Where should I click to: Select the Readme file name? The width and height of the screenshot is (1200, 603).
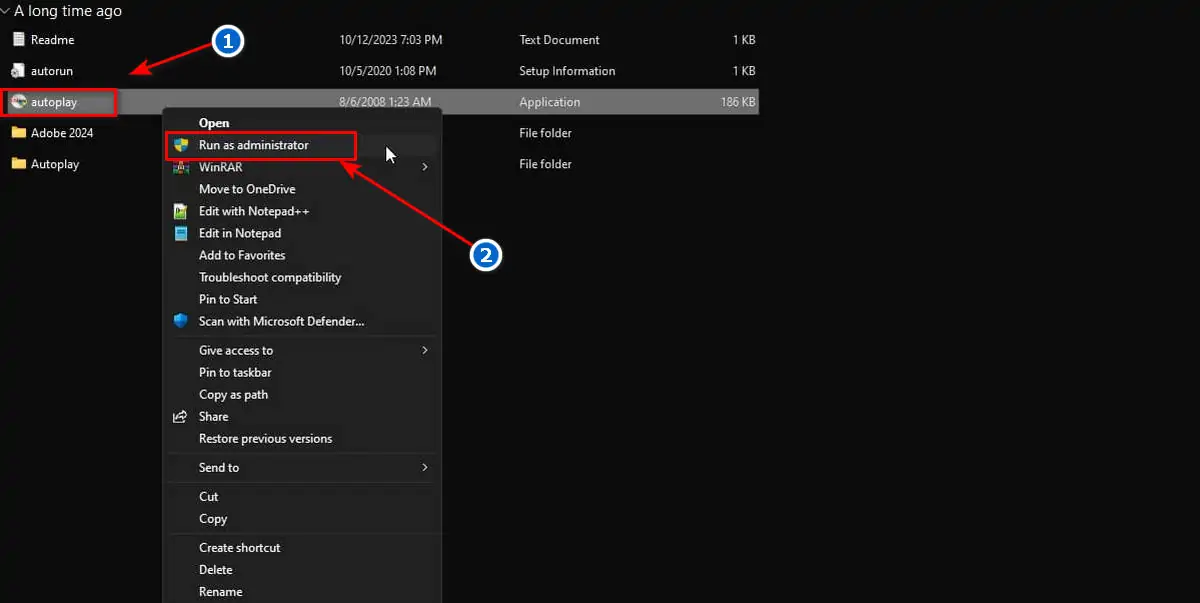coord(52,40)
